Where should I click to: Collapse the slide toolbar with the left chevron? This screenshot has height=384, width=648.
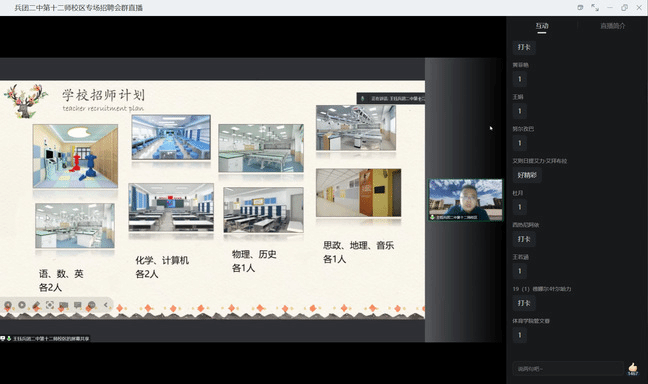(x=105, y=305)
